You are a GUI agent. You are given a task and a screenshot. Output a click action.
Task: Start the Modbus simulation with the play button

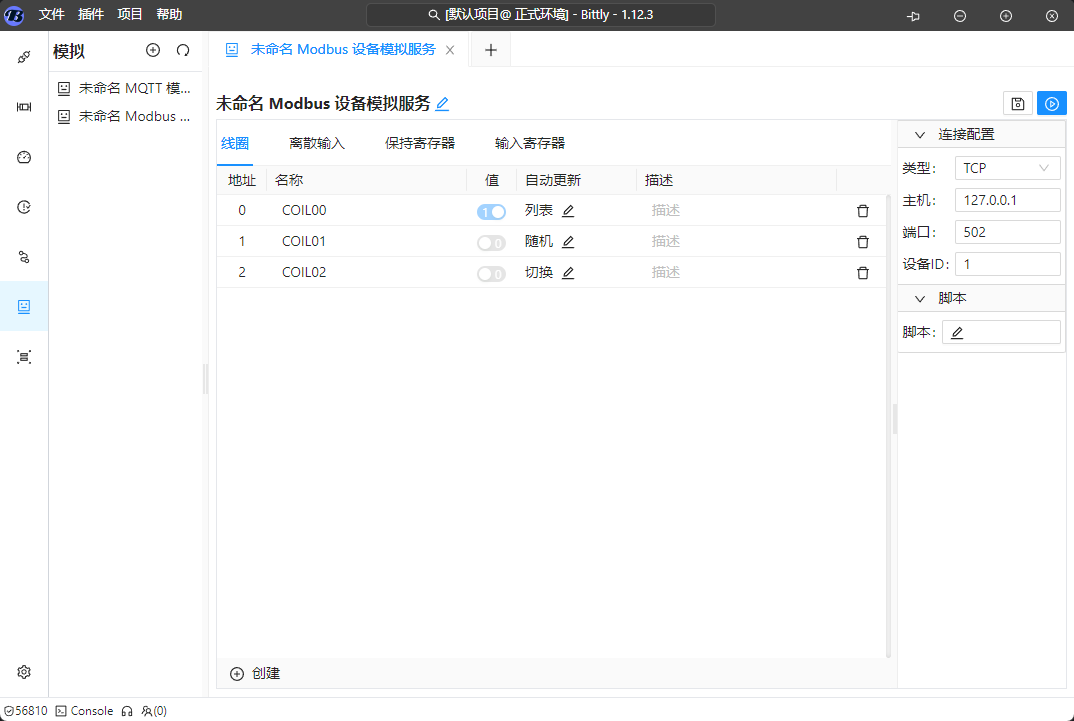click(1051, 104)
